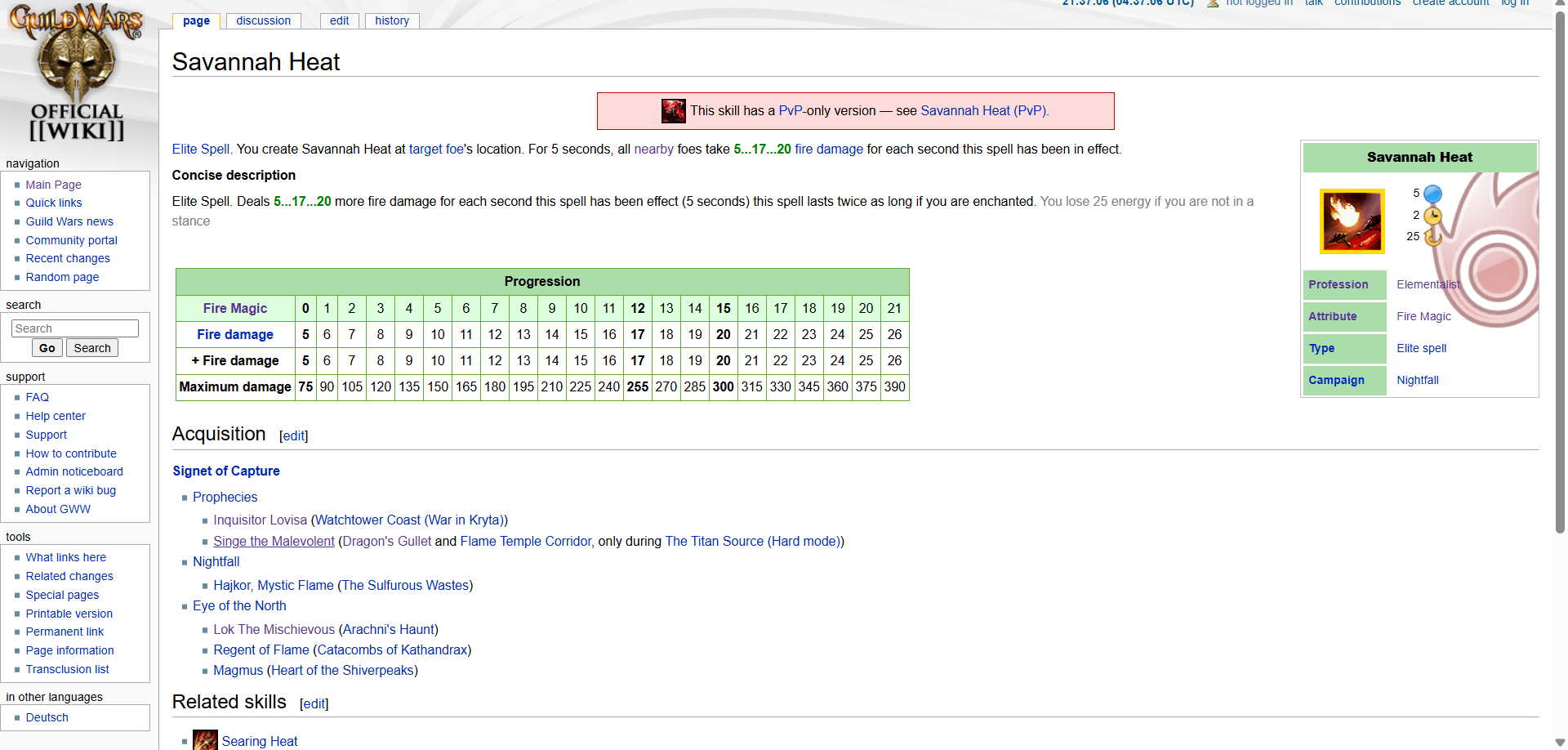Open Singe the Malevolent
This screenshot has width=1568, height=750.
tap(274, 542)
